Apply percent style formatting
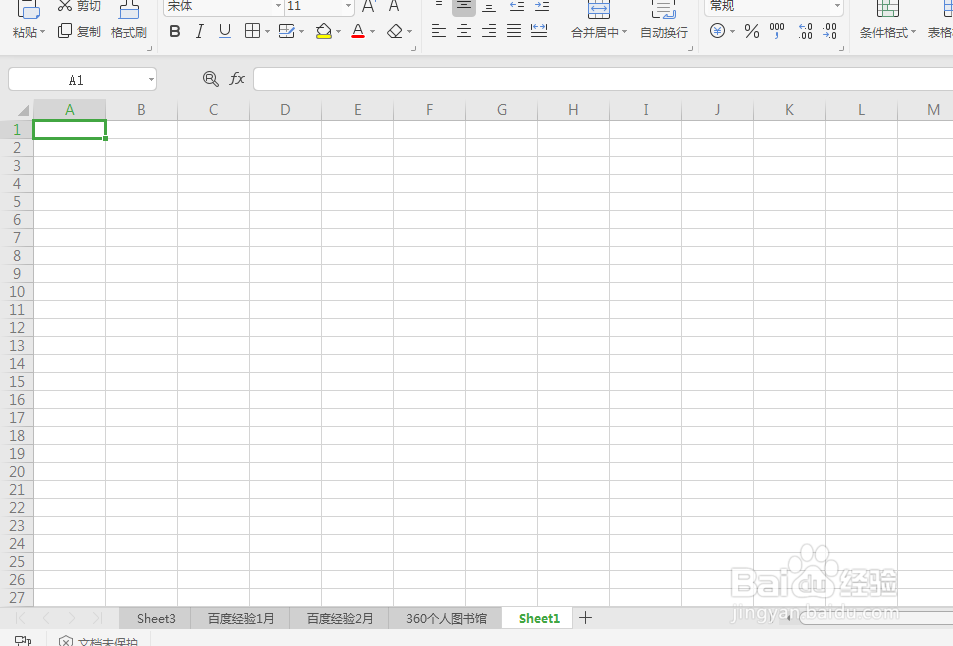953x646 pixels. [x=752, y=32]
